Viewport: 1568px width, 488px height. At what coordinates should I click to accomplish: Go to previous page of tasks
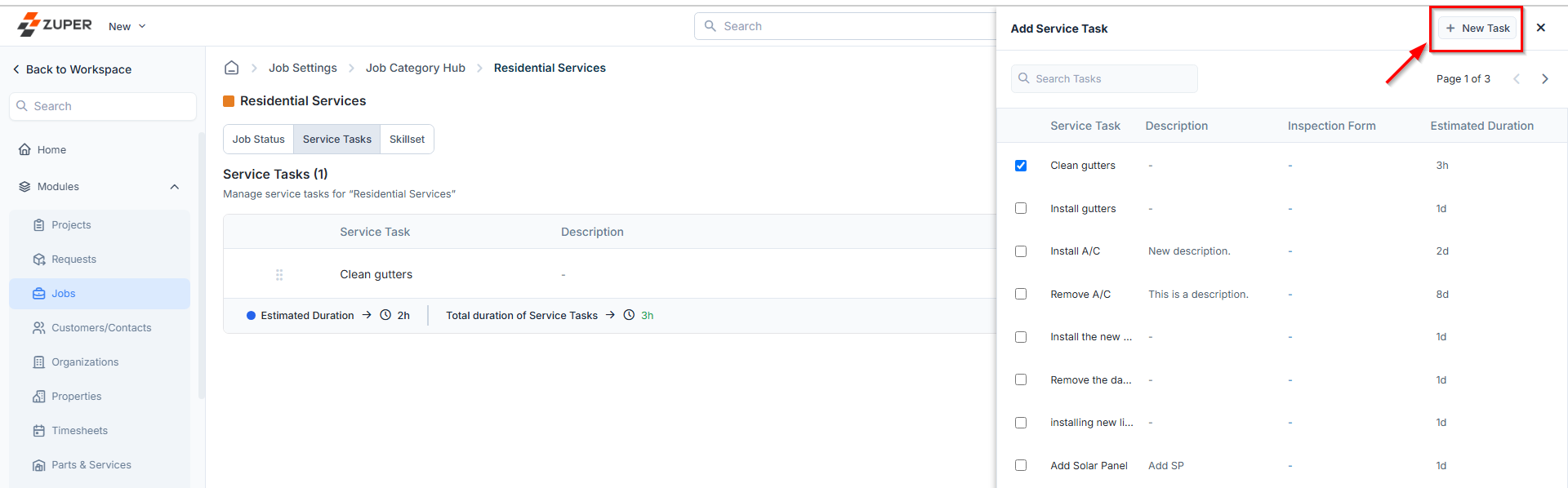tap(1517, 79)
